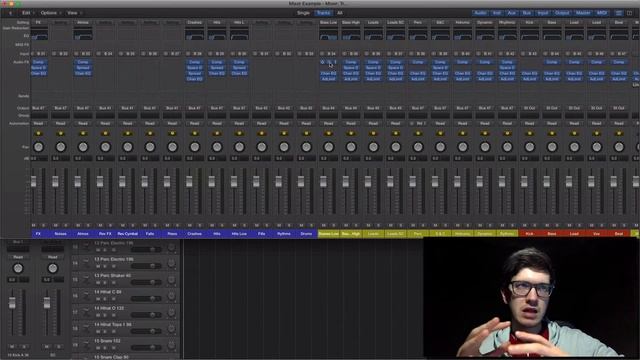
Task: Toggle the Output channel filter button
Action: coord(562,13)
